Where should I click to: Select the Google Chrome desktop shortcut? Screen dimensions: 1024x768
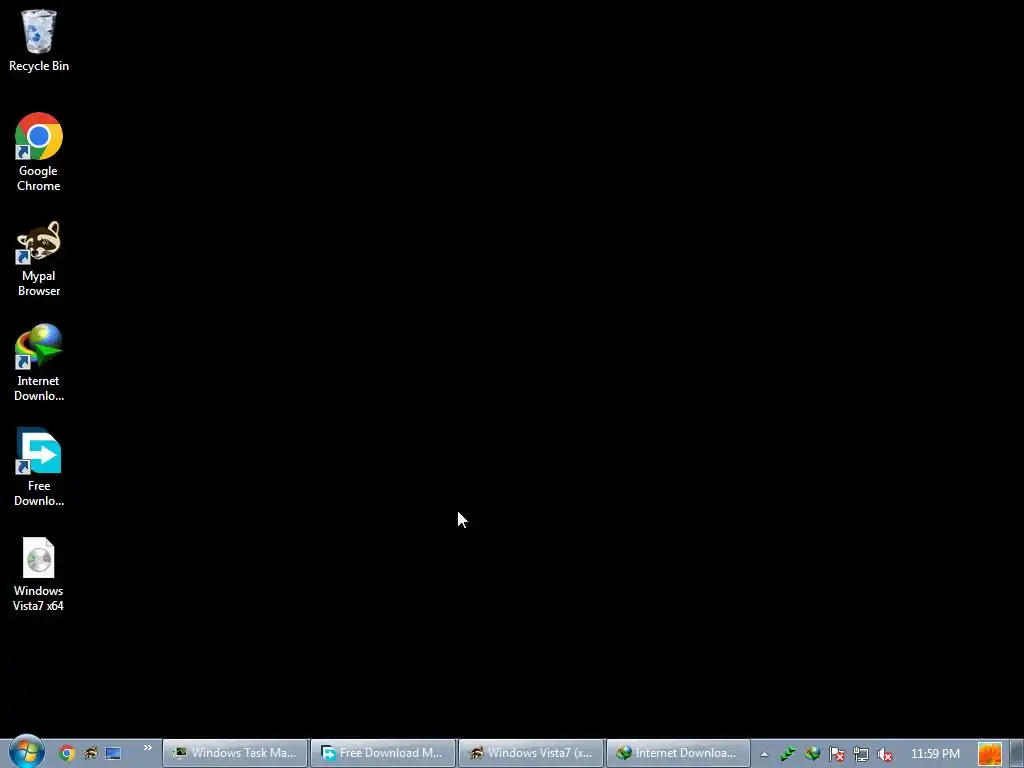pyautogui.click(x=39, y=152)
